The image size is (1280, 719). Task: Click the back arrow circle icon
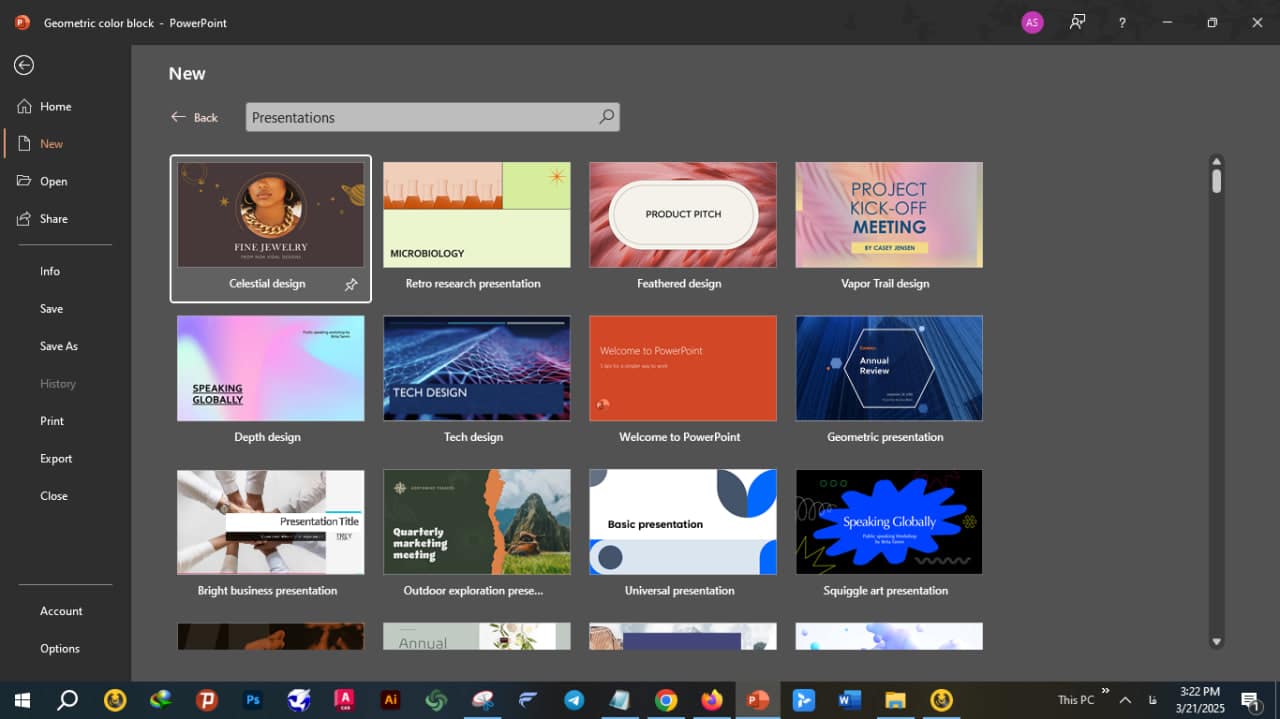click(24, 65)
